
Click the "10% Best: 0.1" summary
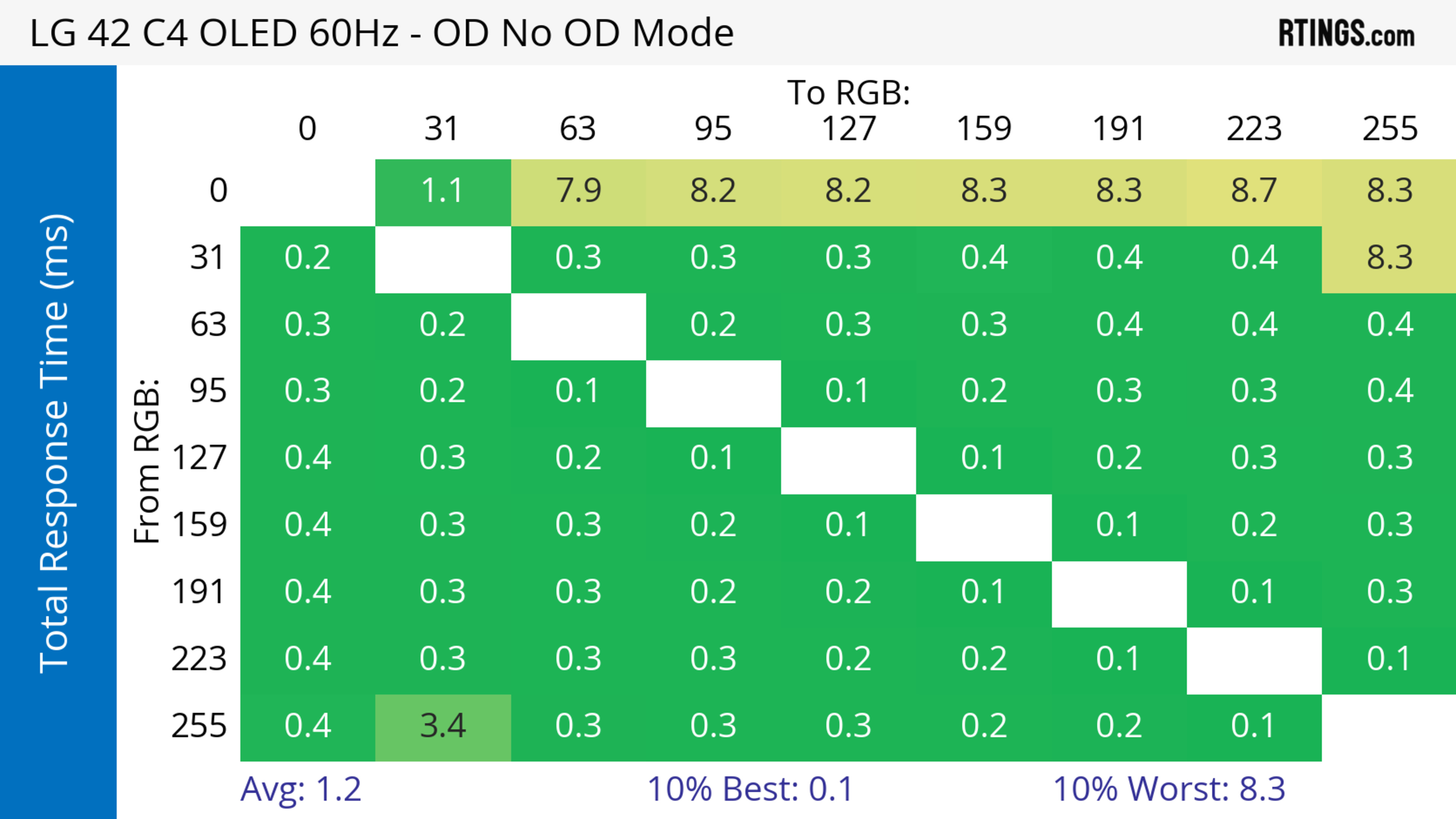click(x=750, y=789)
